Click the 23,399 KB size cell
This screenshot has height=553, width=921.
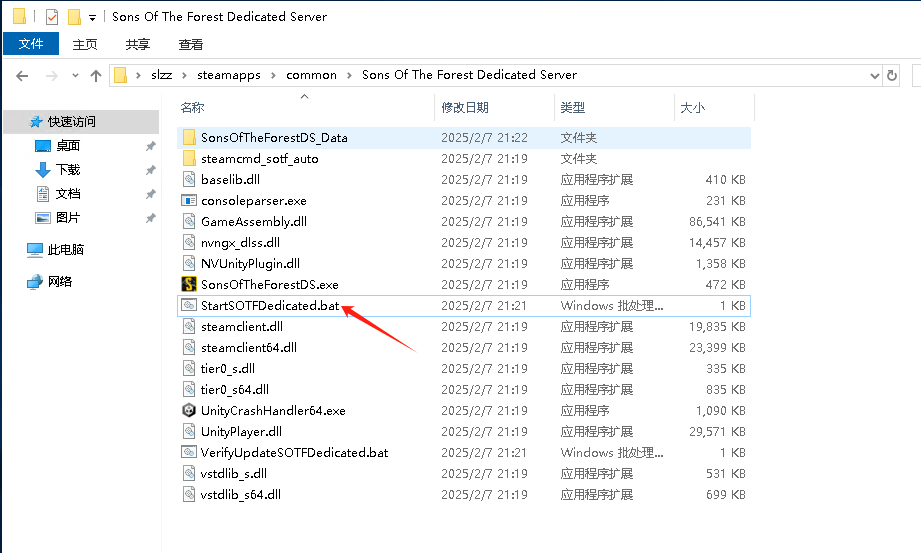(x=717, y=348)
